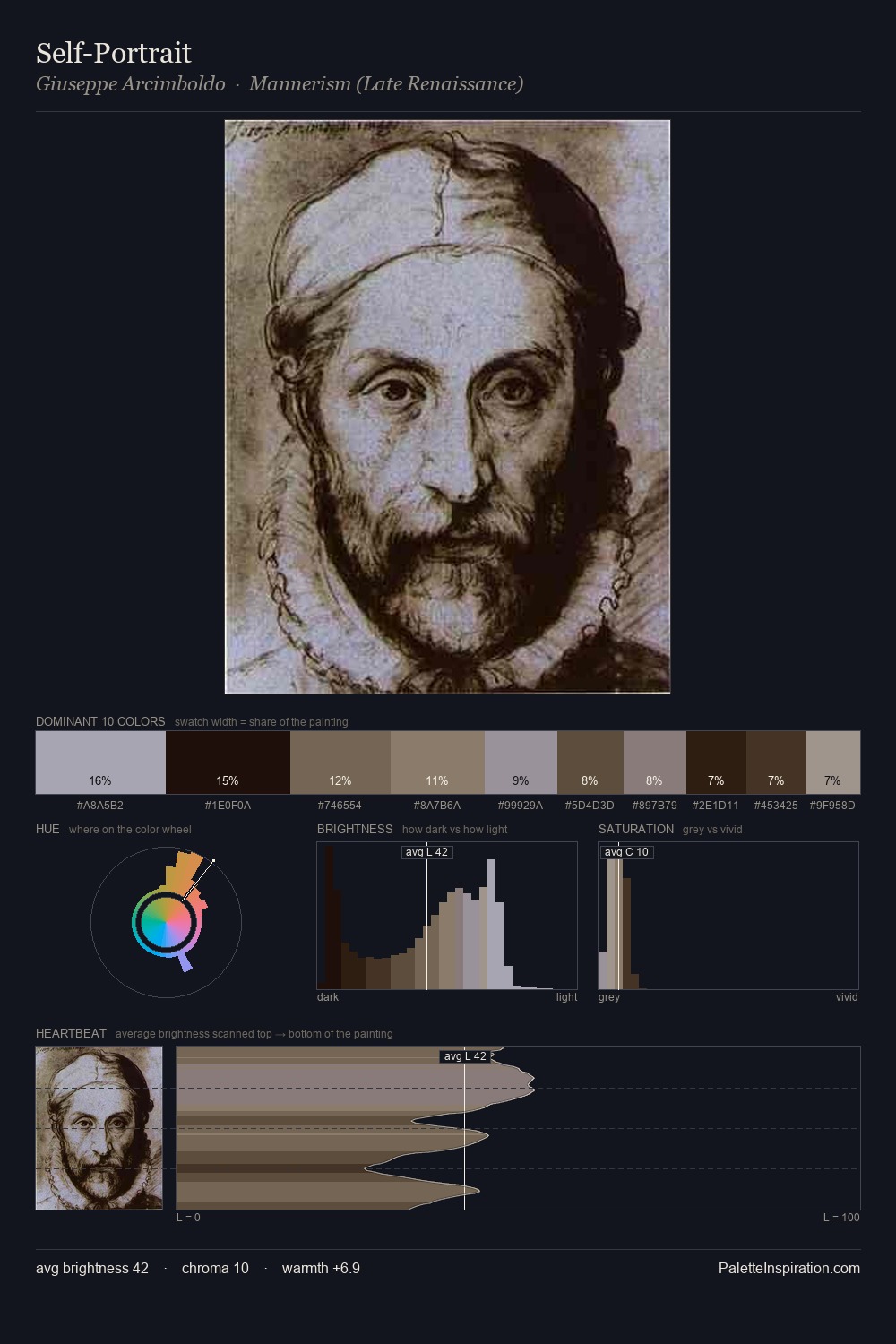Image resolution: width=896 pixels, height=1344 pixels.
Task: Pick the #99929A swatch at 9%
Action: (x=521, y=762)
